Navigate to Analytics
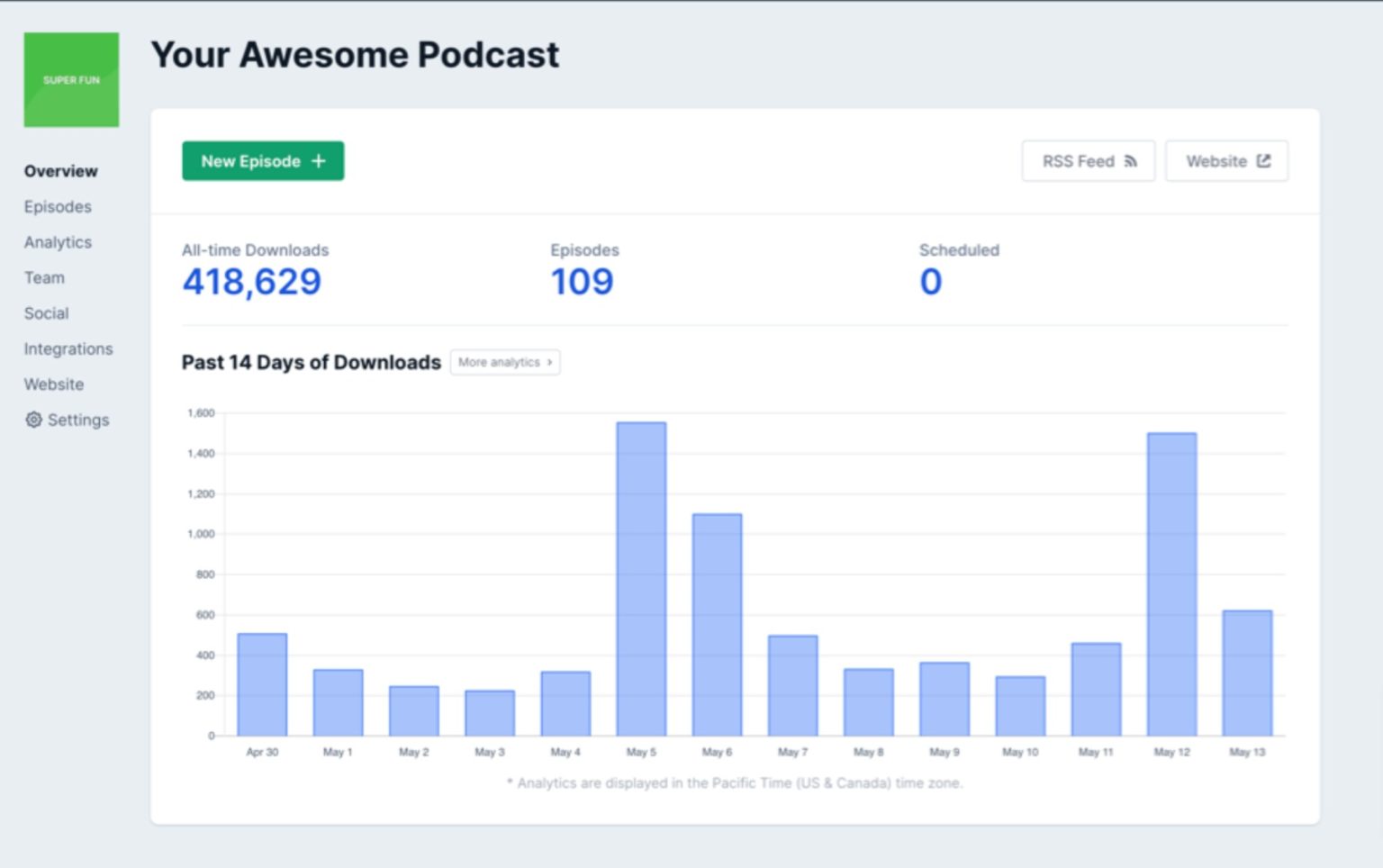The image size is (1383, 868). (x=58, y=241)
